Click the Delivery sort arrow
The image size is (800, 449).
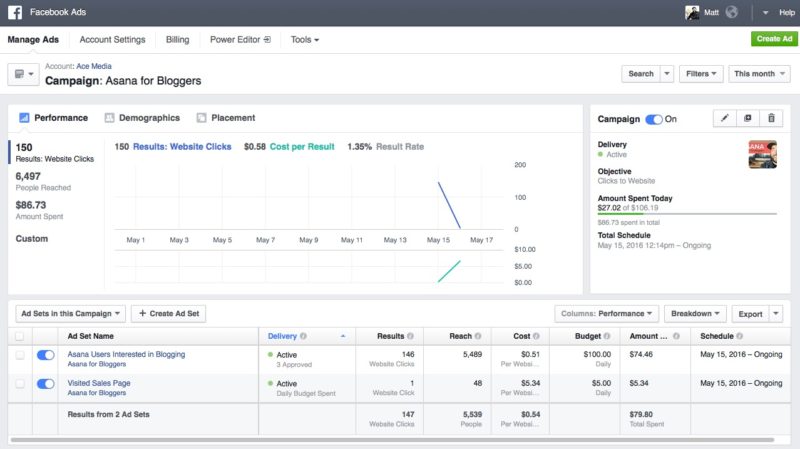(343, 336)
